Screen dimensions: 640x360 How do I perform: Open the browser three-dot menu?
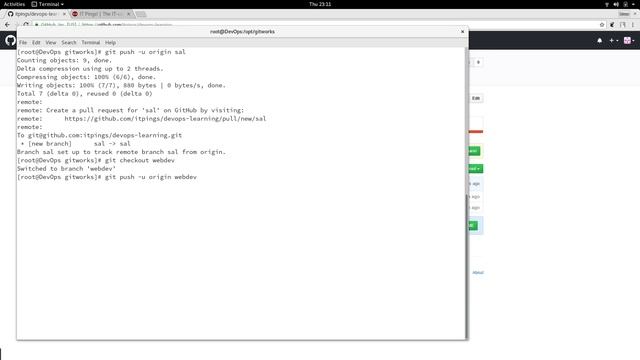[633, 24]
